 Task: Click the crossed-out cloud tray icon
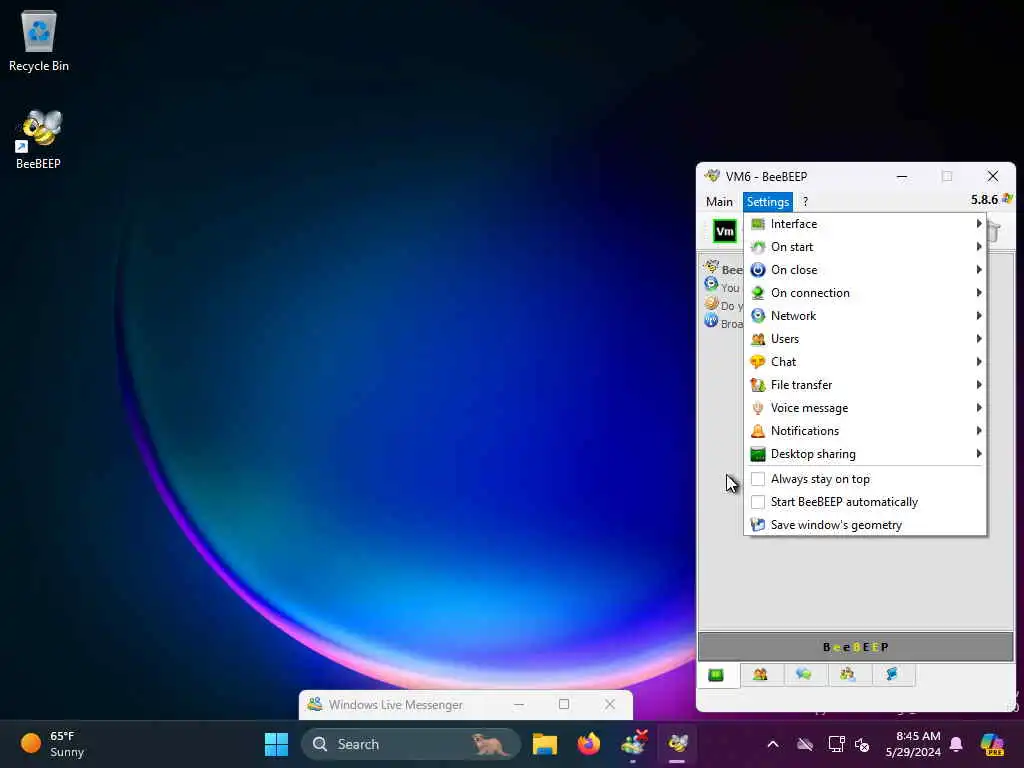805,744
